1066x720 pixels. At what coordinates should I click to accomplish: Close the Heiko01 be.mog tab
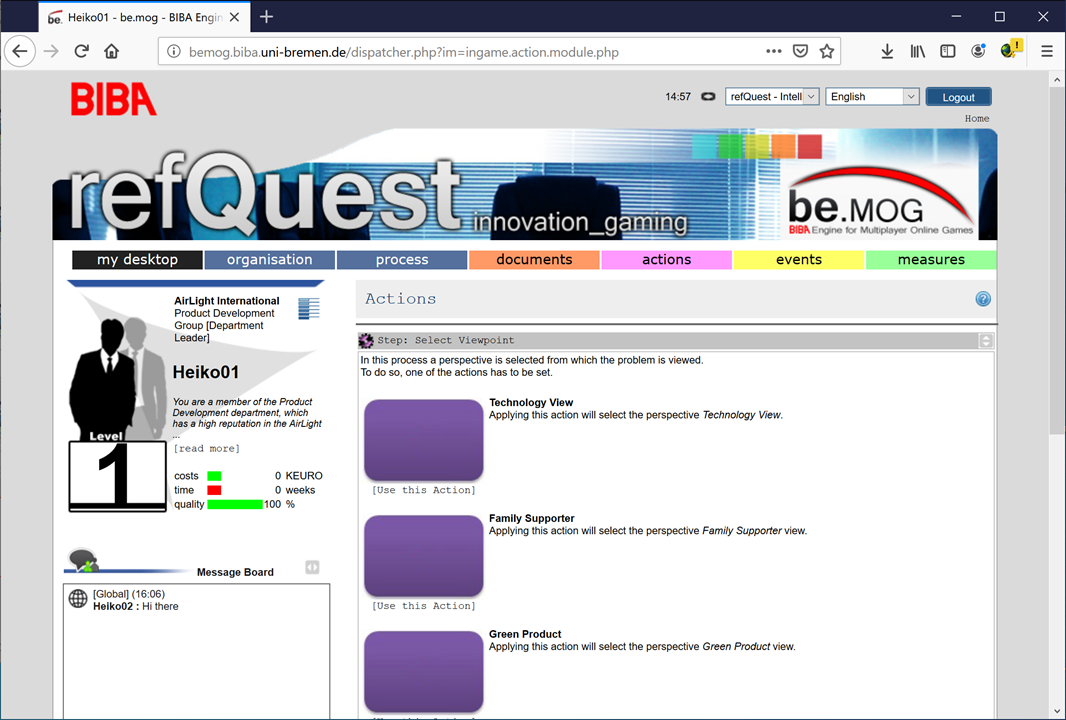pos(235,17)
